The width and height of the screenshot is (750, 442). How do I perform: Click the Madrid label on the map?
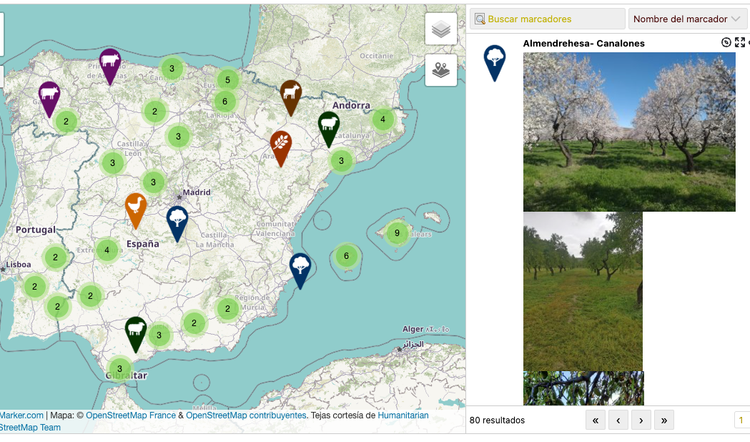196,192
